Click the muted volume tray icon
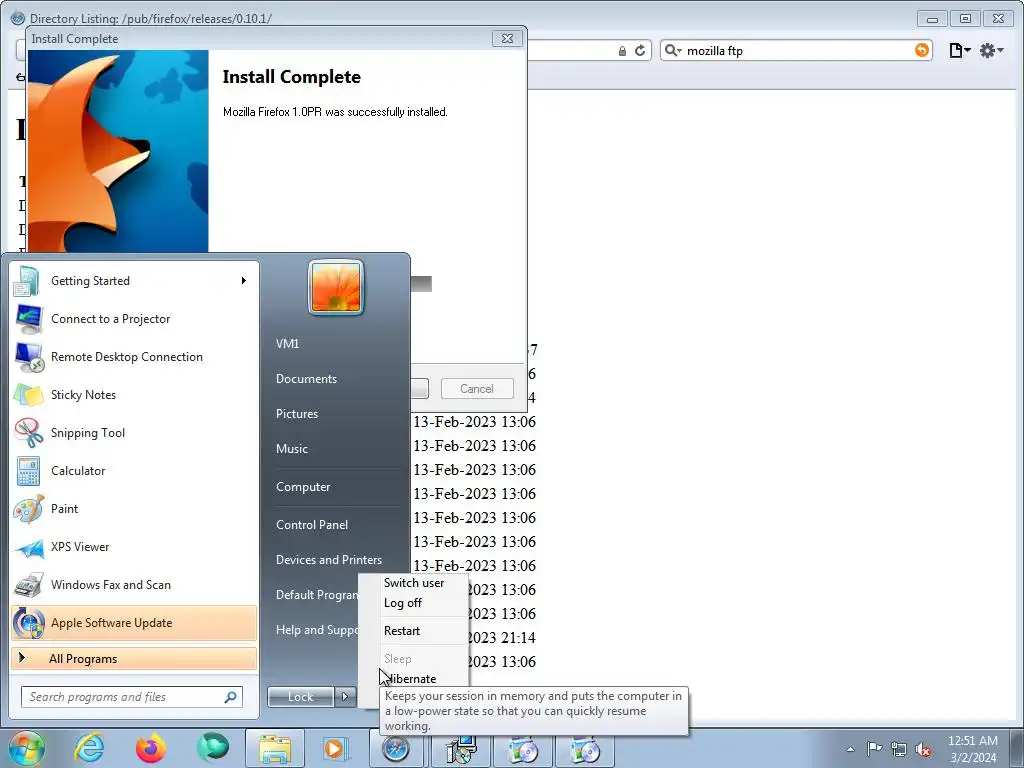 tap(923, 749)
